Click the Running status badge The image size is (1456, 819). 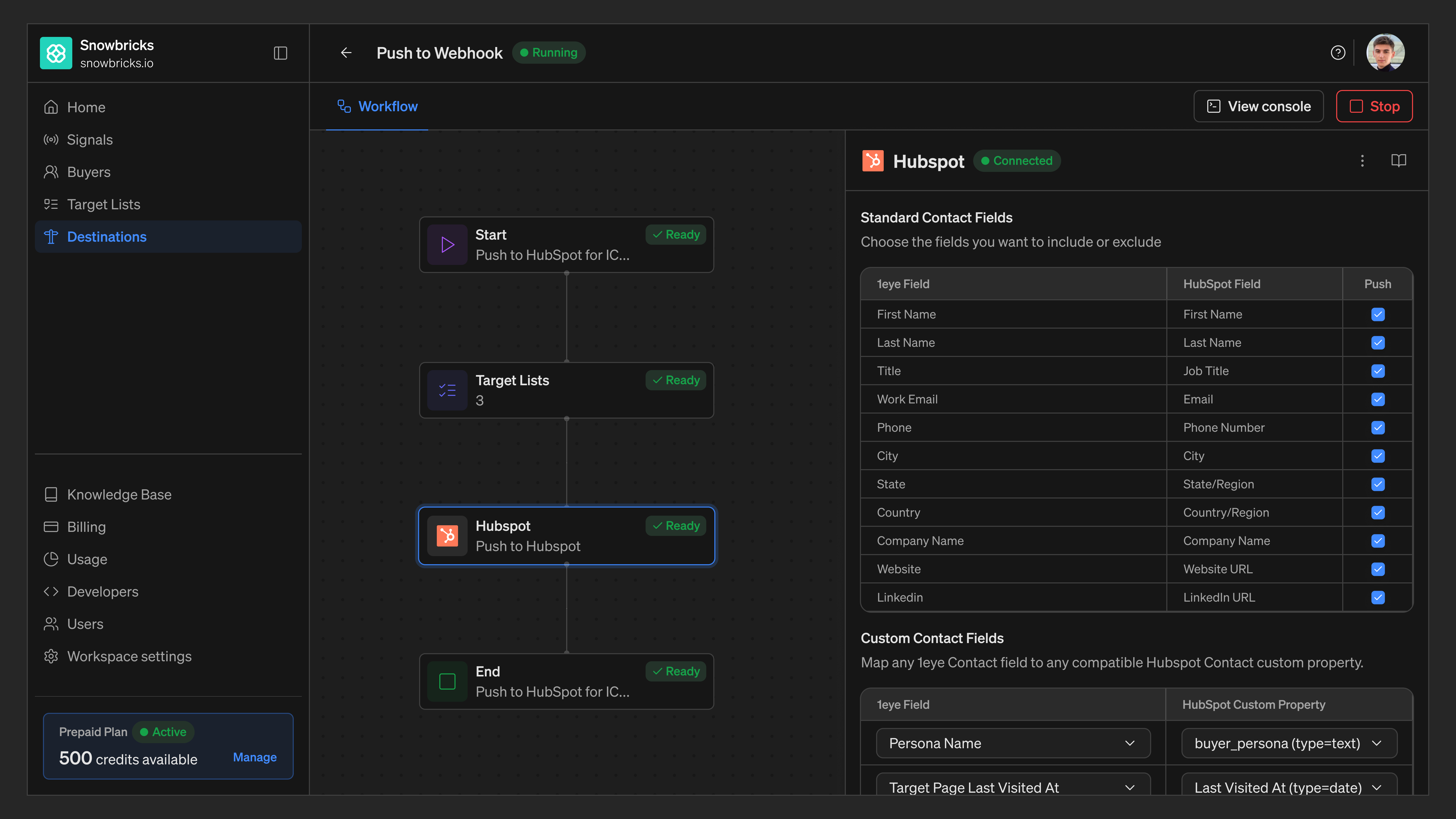click(548, 53)
